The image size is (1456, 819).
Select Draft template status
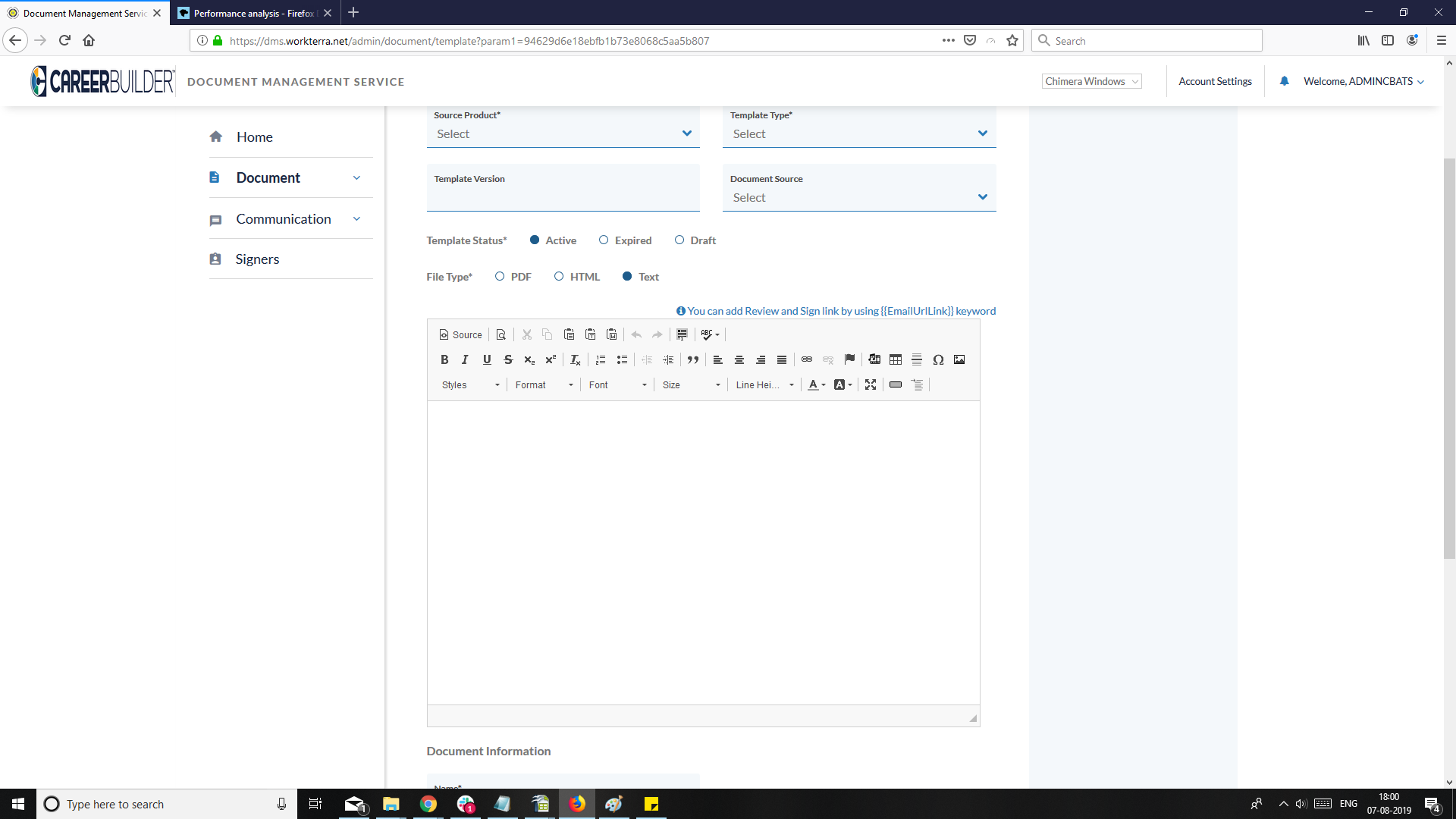click(679, 240)
